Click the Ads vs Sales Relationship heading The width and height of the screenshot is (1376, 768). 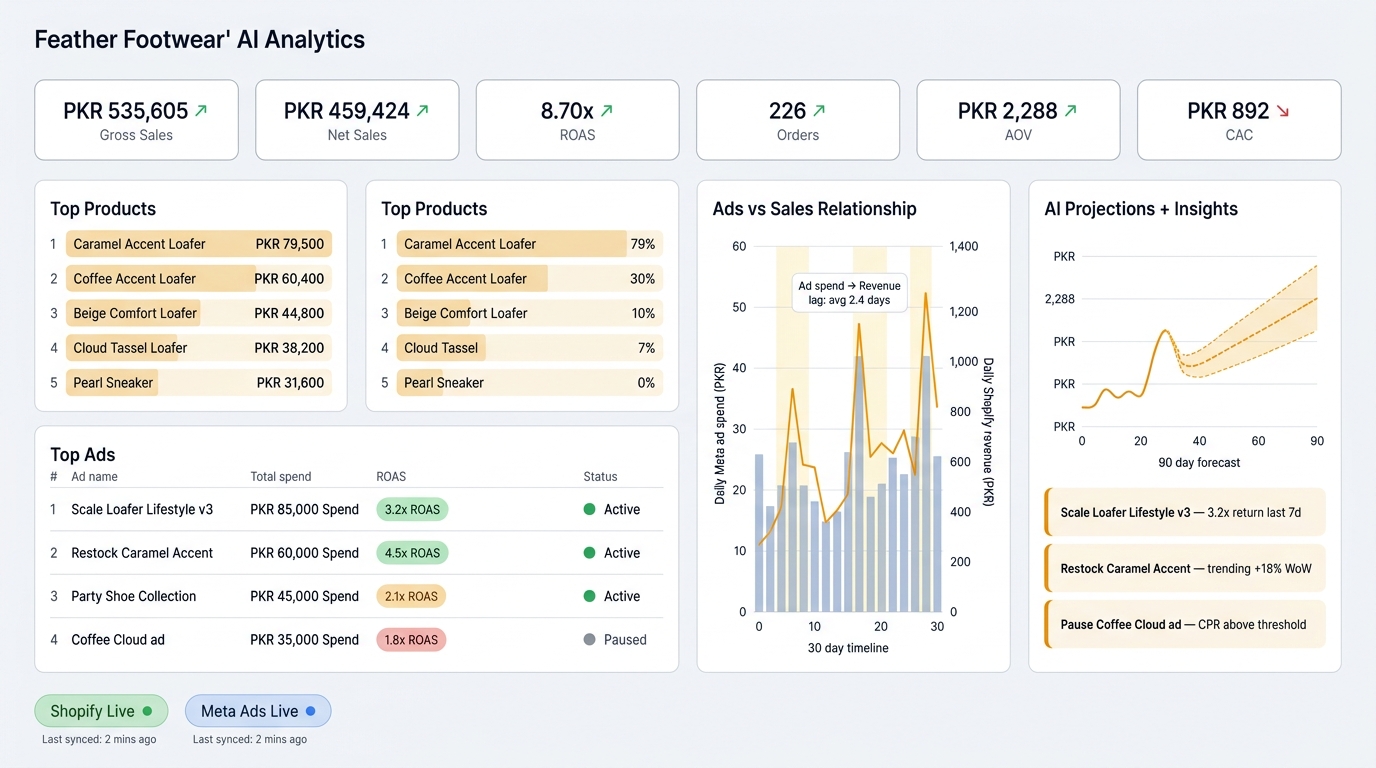pos(815,209)
